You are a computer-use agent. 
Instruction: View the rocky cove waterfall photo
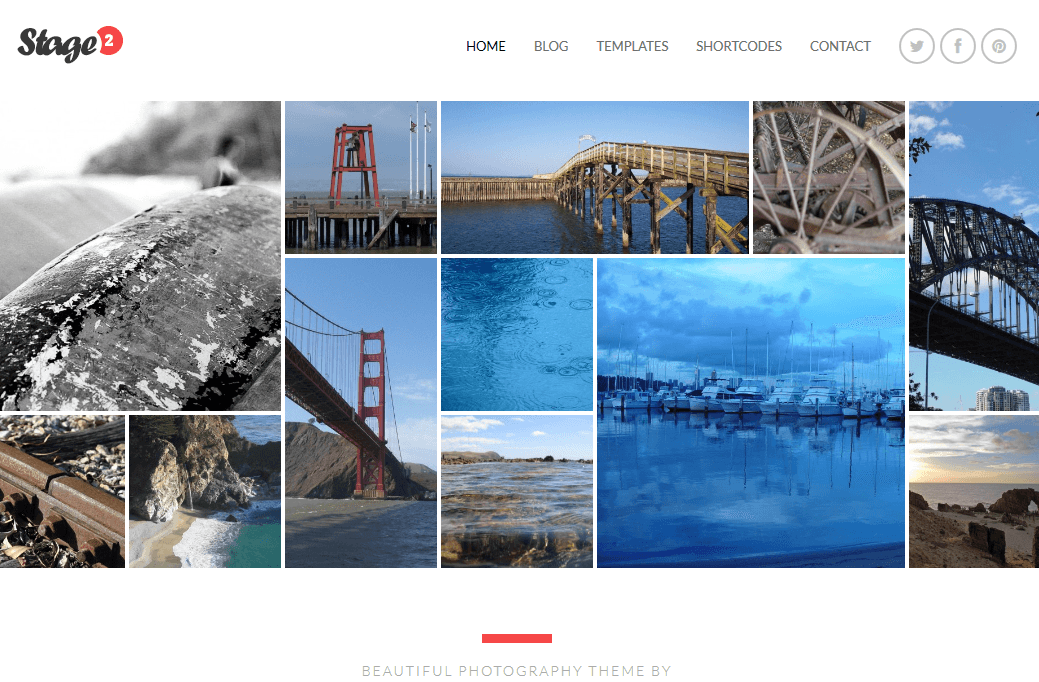205,492
